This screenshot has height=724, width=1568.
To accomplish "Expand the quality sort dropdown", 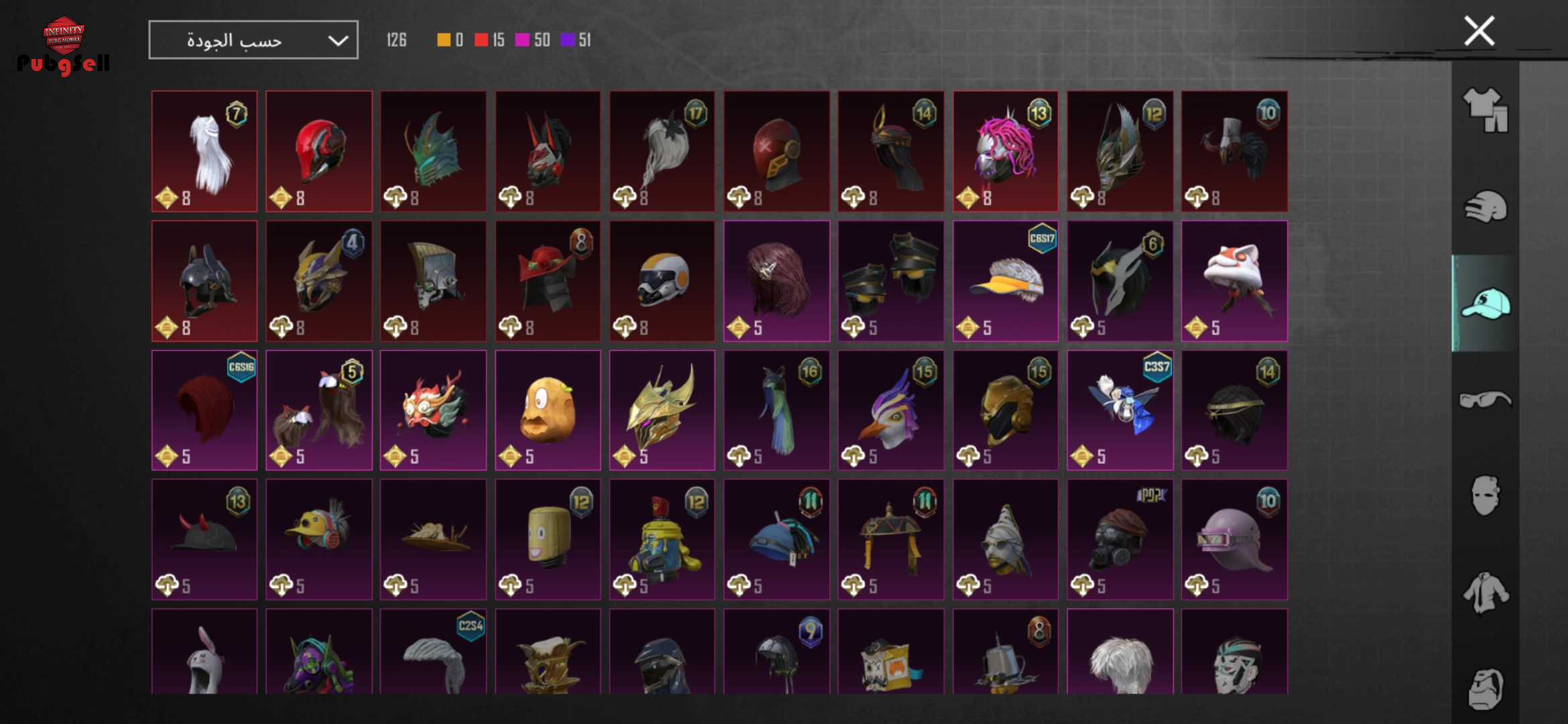I will pyautogui.click(x=253, y=40).
